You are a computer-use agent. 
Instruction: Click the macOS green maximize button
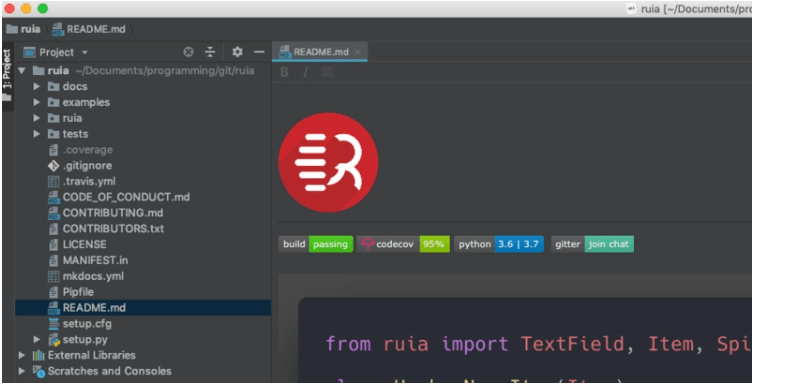pos(42,9)
